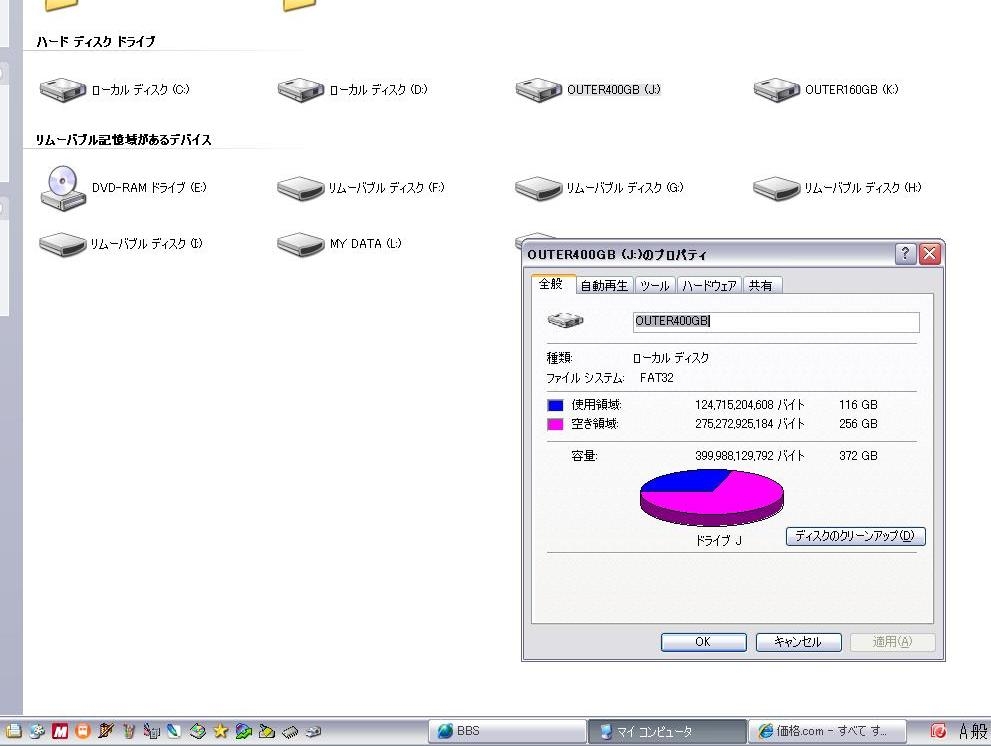Switch to the 全般 tab
This screenshot has height=746, width=991.
(551, 284)
